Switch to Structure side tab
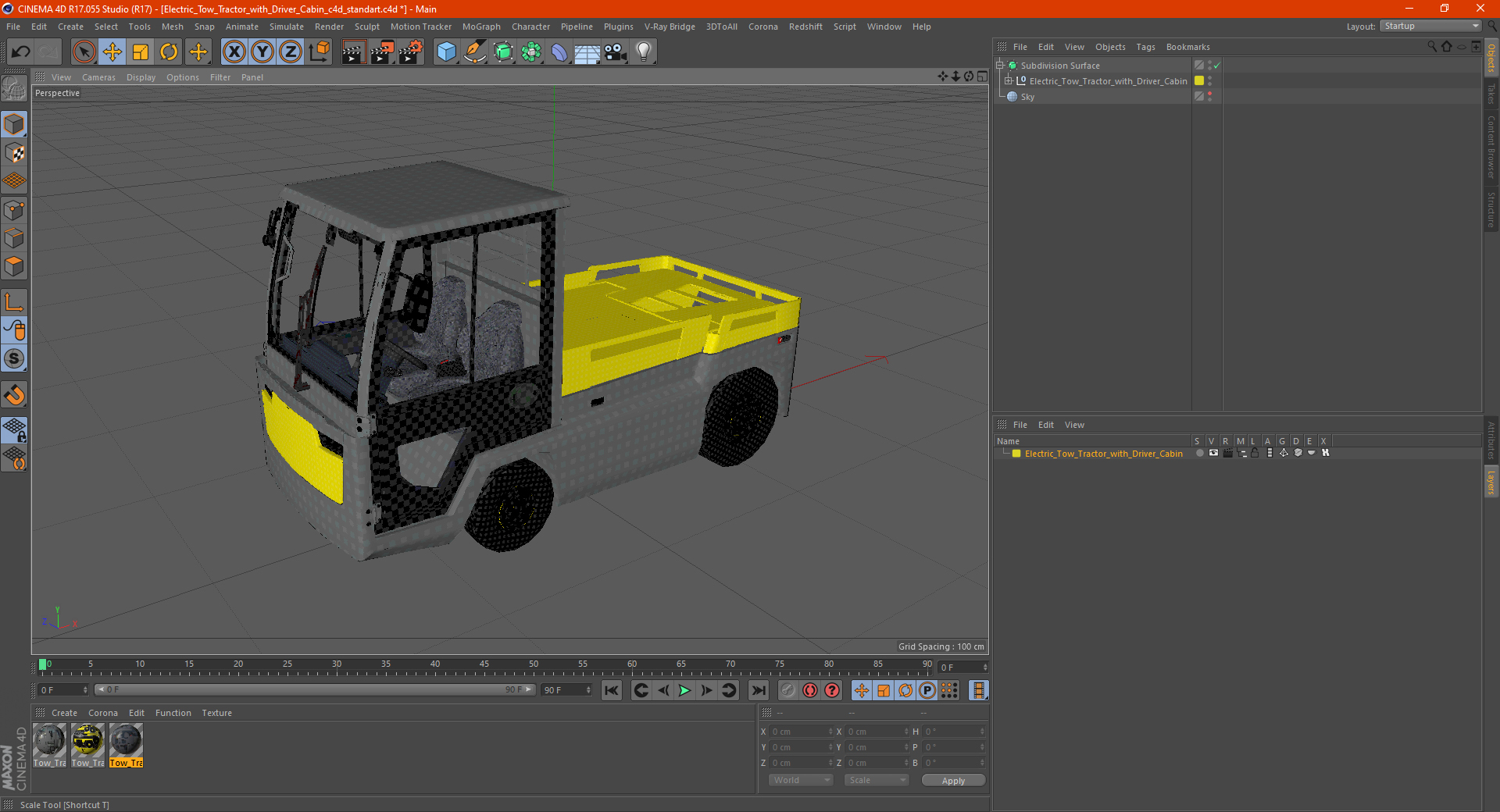 click(x=1491, y=208)
